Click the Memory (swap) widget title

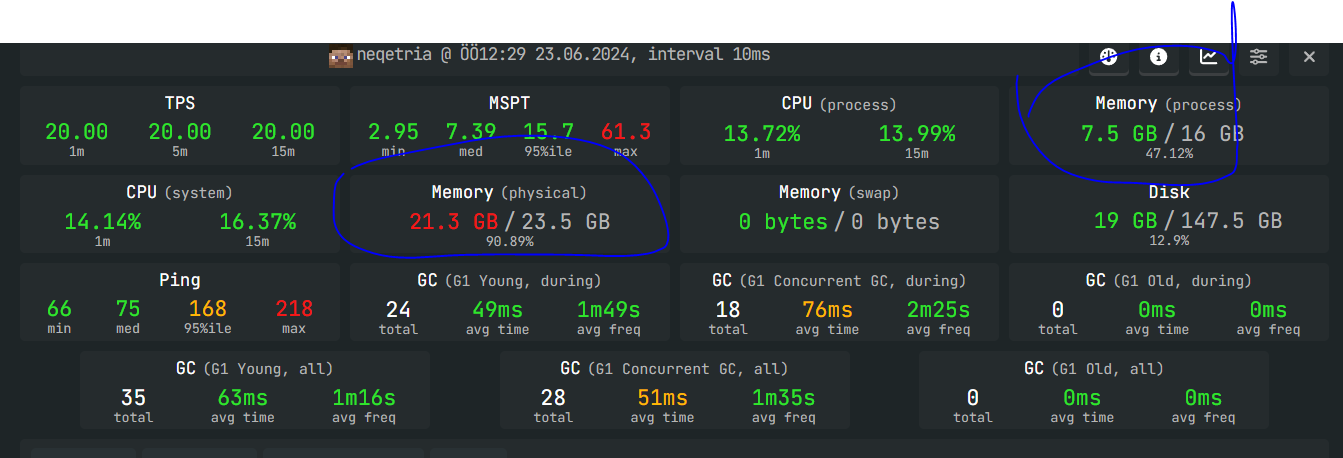(839, 192)
